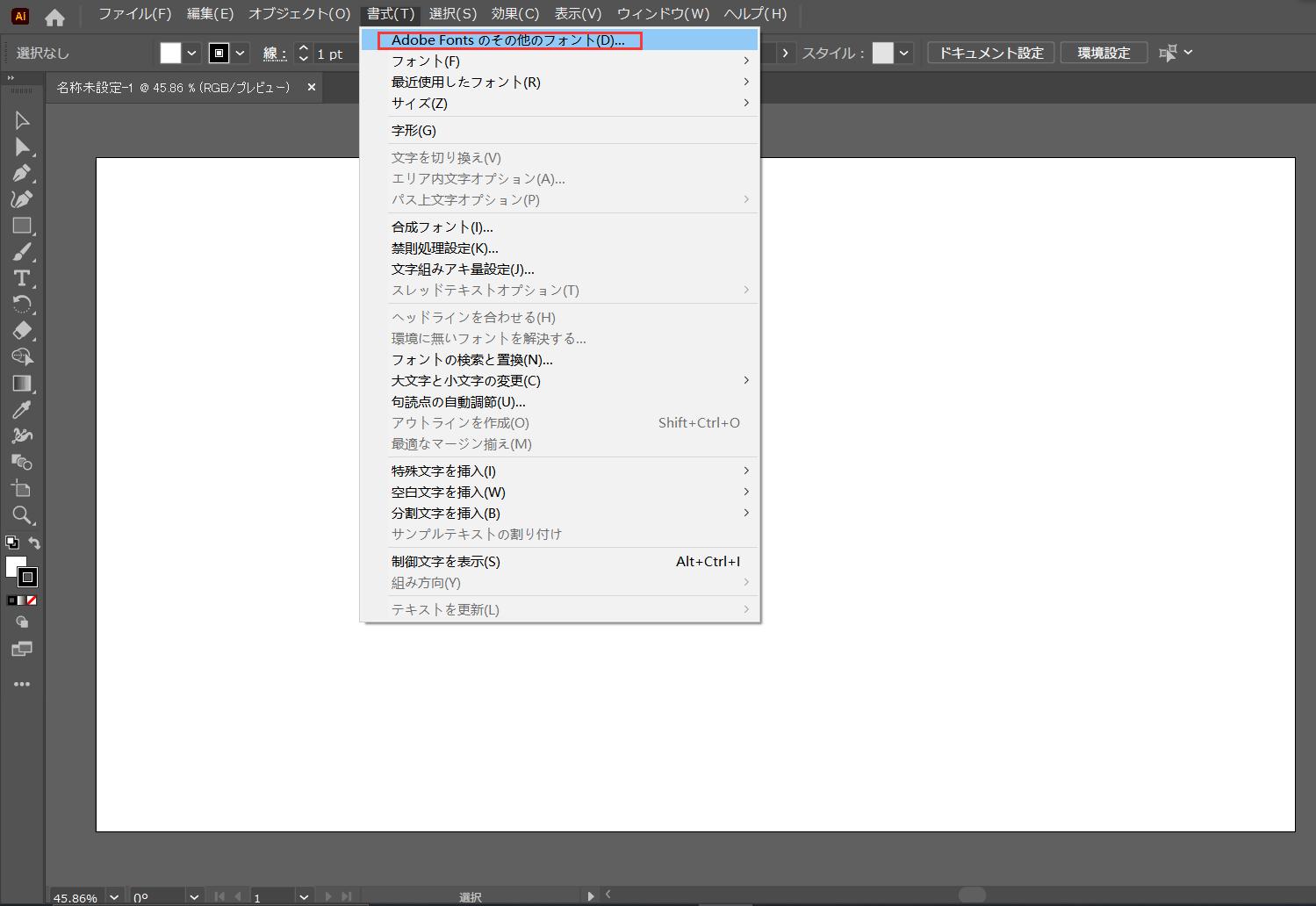1316x906 pixels.
Task: Click the ドキュメント設定 button
Action: [990, 53]
